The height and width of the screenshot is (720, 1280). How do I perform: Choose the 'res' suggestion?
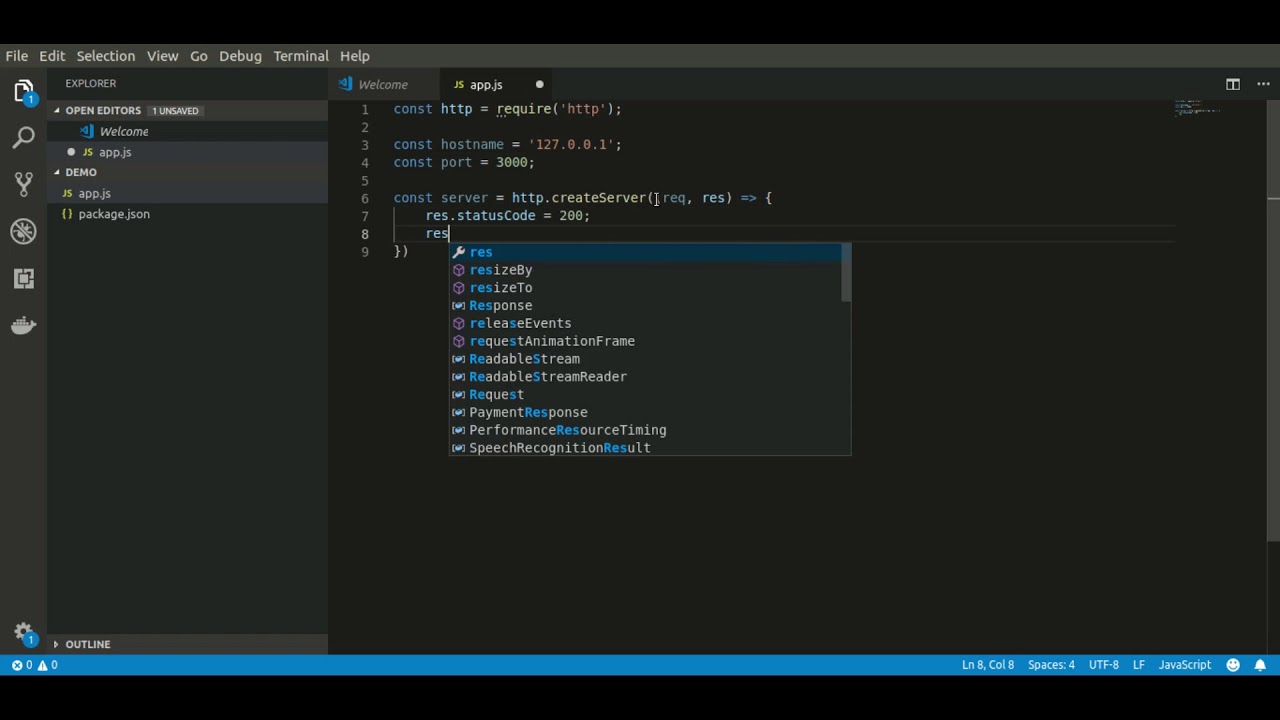(646, 252)
